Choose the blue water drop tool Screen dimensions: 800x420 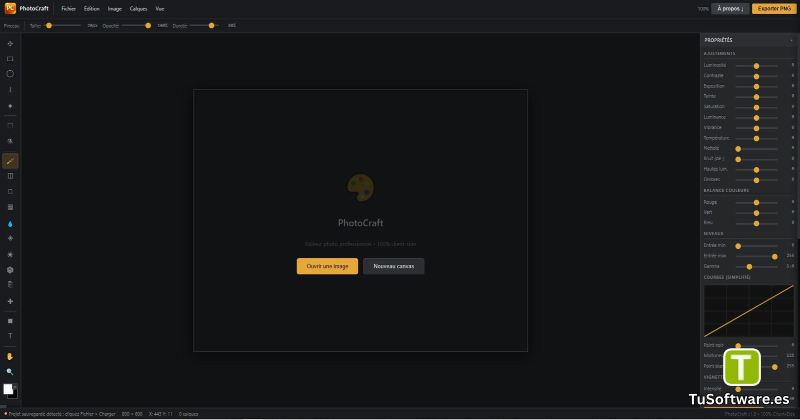(x=10, y=224)
